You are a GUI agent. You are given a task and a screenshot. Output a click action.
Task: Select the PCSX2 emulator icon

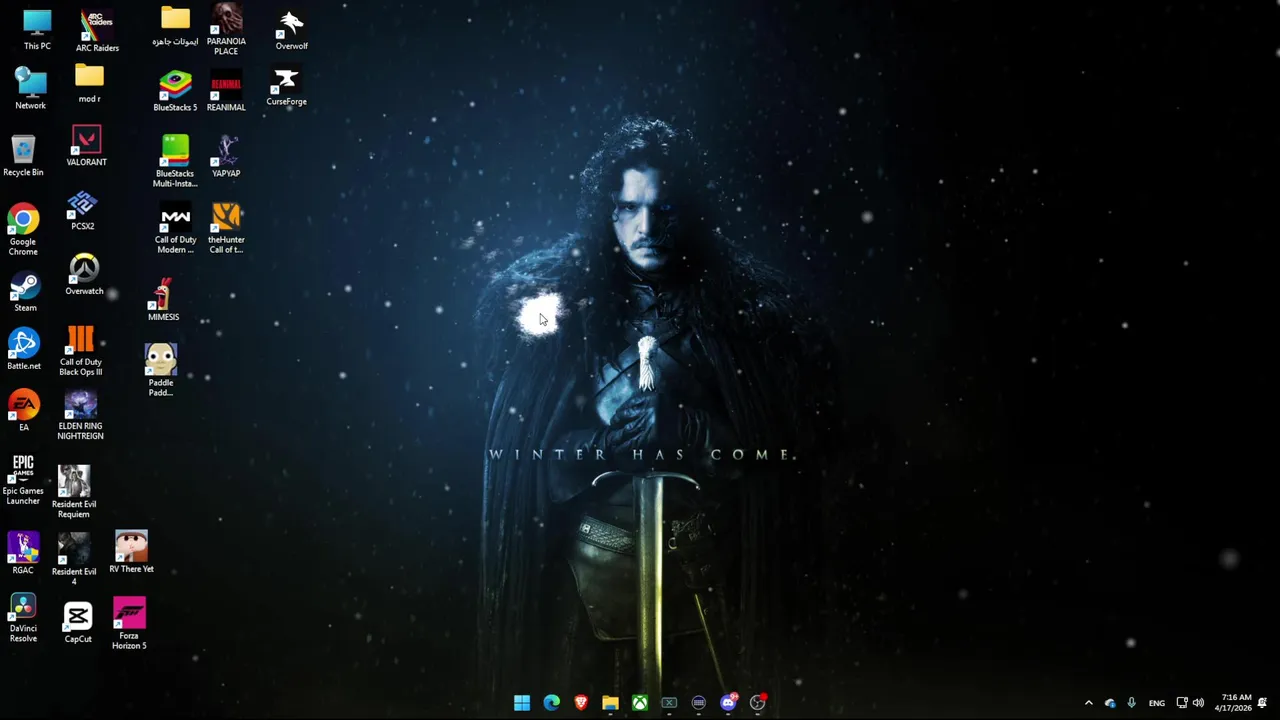coord(82,211)
